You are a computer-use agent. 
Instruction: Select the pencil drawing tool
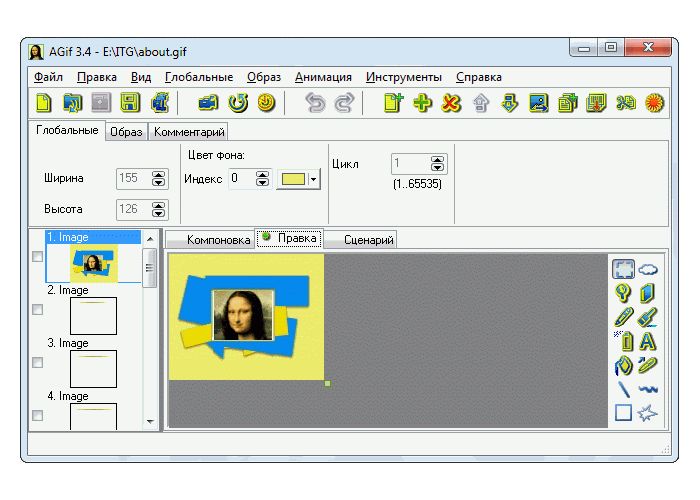(x=623, y=317)
